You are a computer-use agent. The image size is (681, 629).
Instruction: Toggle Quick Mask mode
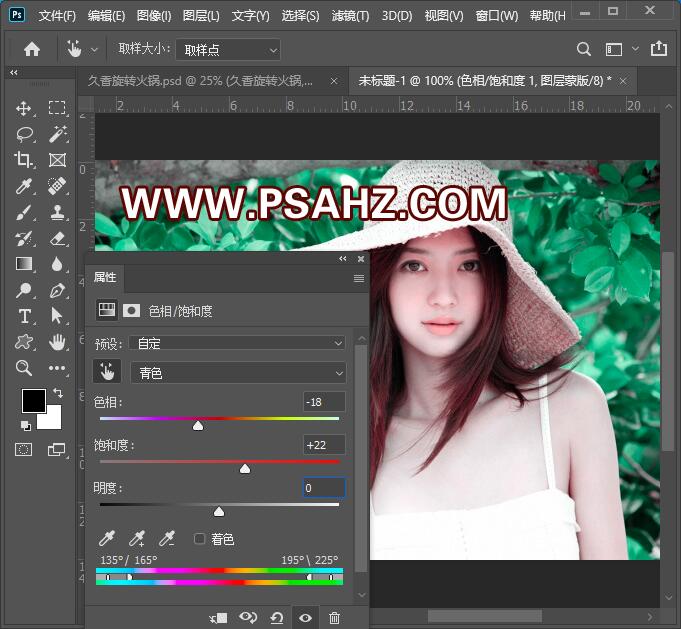point(23,449)
